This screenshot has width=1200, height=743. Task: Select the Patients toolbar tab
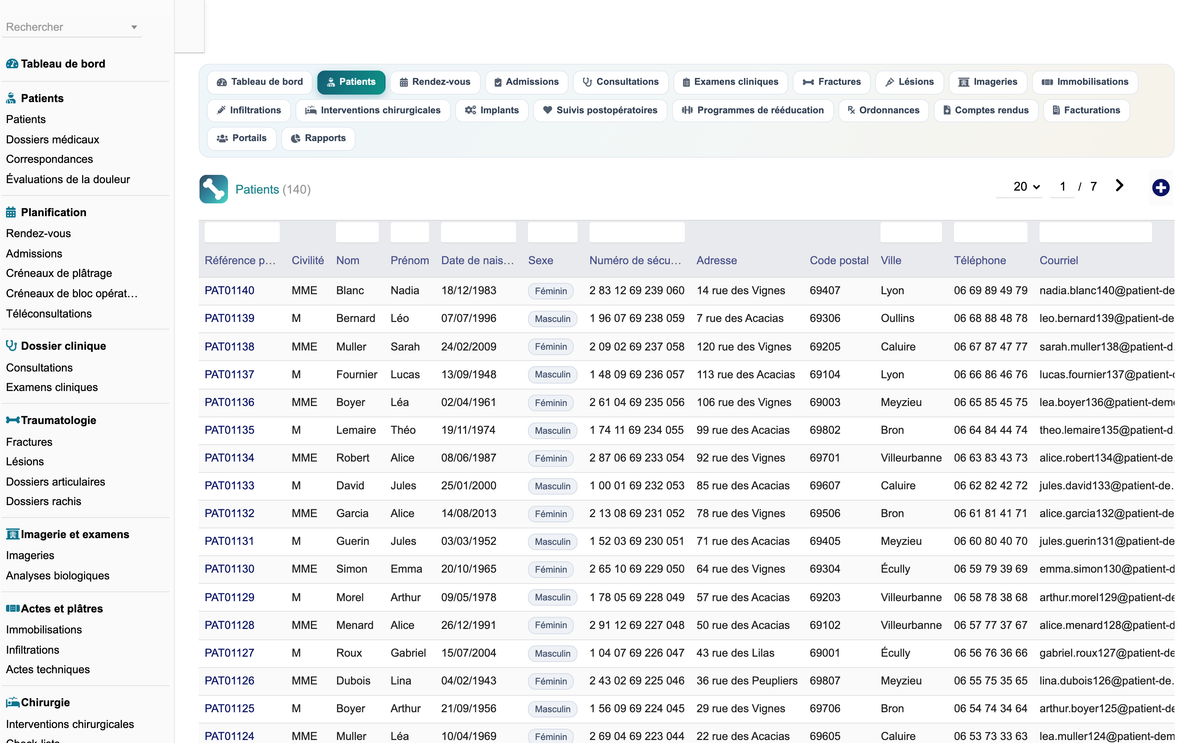point(351,82)
